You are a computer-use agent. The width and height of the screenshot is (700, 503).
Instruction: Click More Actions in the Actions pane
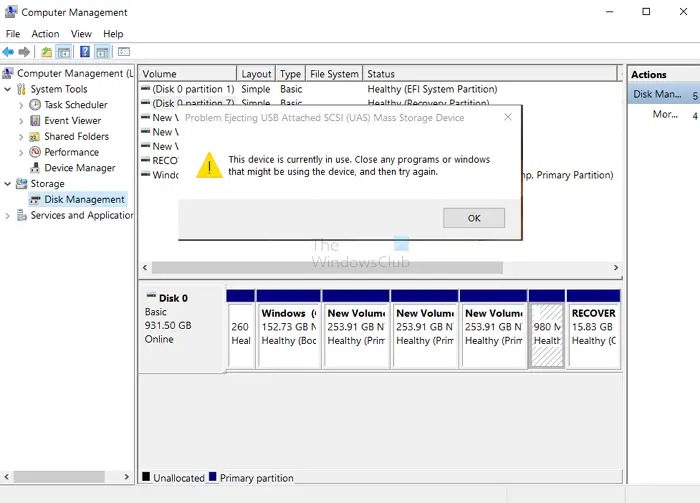tap(664, 114)
